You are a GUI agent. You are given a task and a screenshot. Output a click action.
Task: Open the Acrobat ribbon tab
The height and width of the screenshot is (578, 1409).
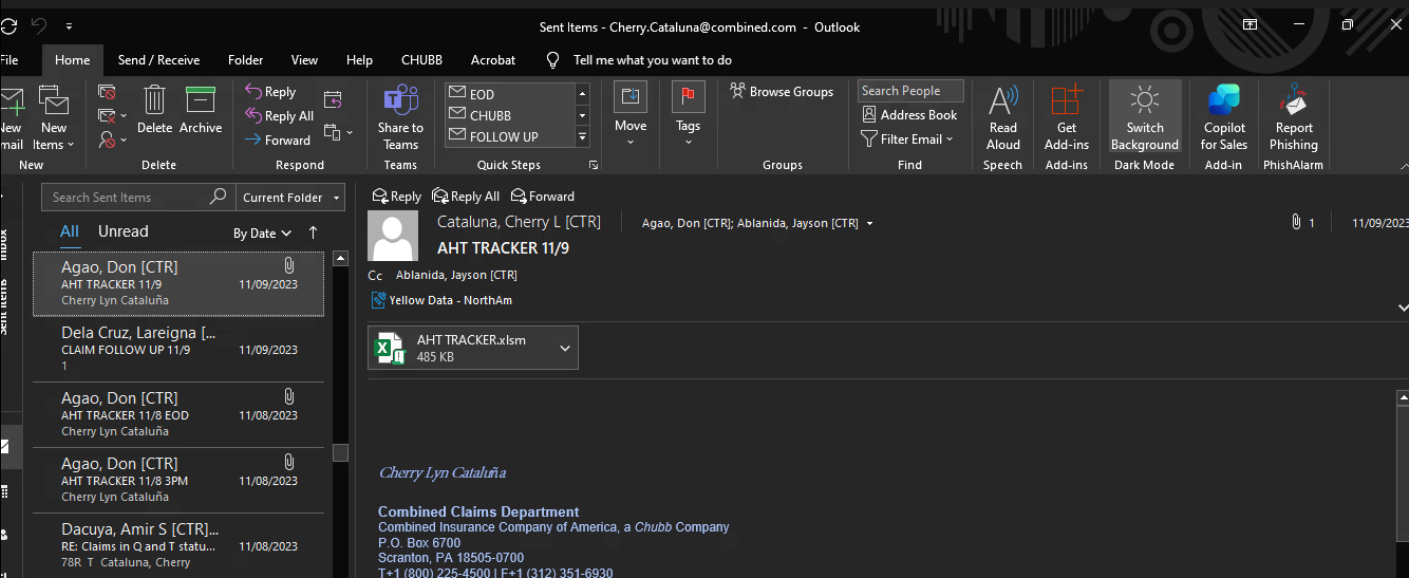point(493,60)
